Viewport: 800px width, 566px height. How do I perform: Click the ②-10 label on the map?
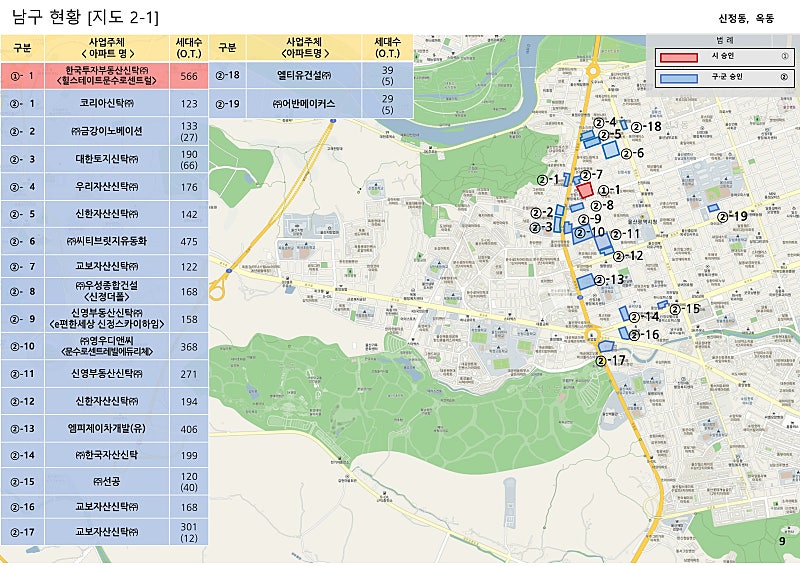click(x=590, y=233)
